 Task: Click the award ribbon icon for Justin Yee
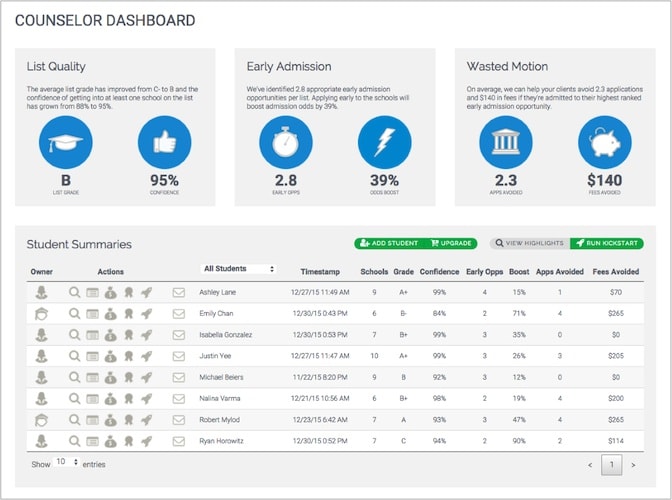click(x=129, y=356)
